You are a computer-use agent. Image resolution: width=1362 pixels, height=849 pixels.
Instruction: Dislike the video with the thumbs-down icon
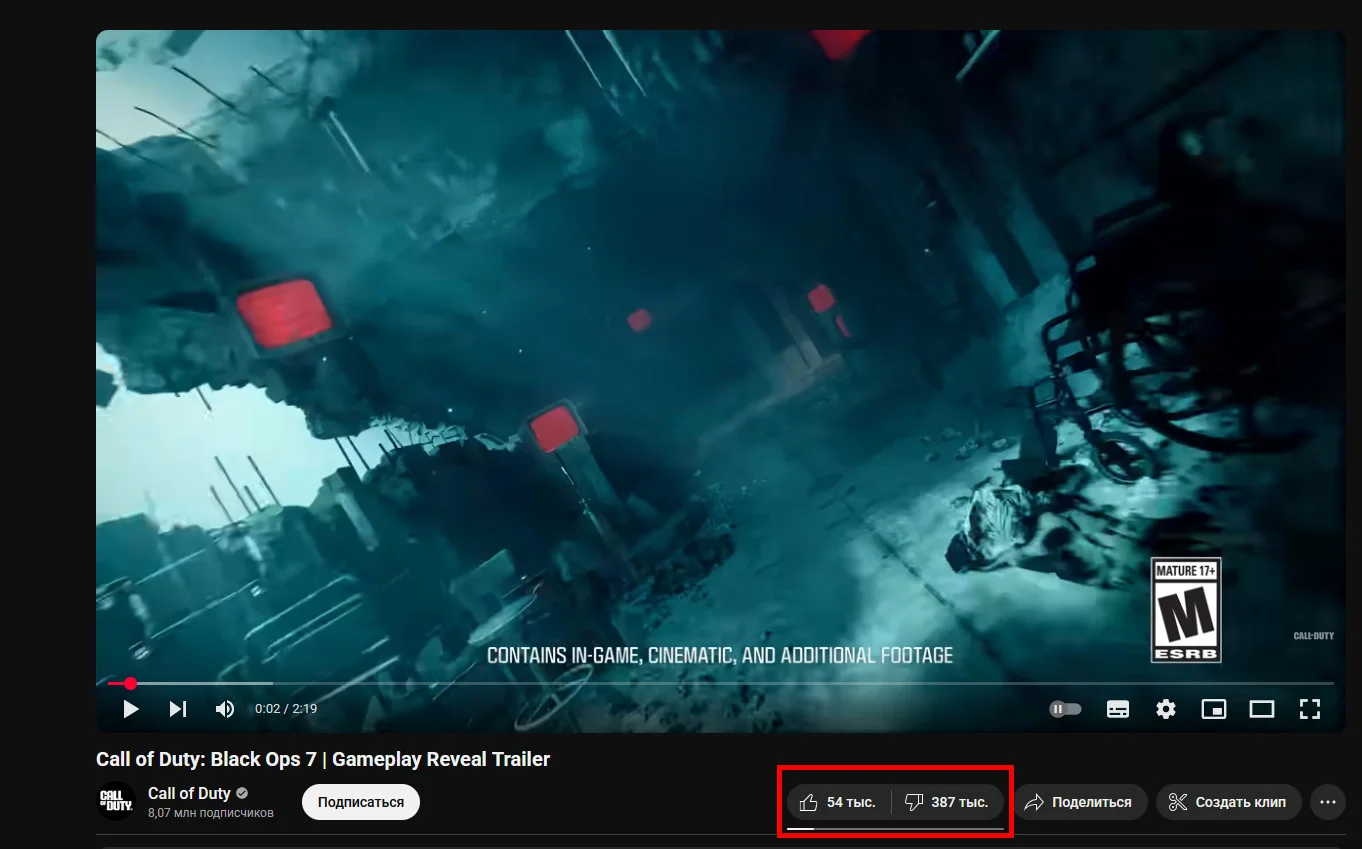click(948, 802)
